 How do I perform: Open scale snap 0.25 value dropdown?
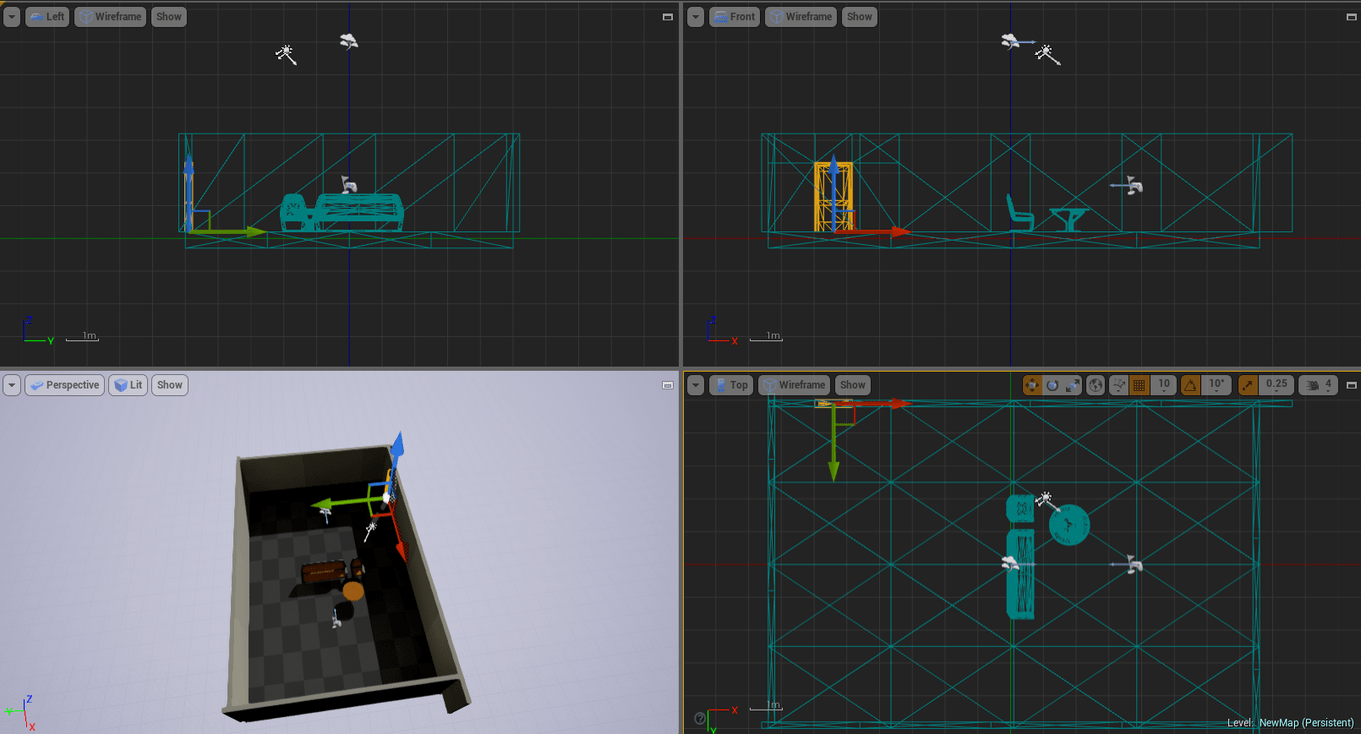click(x=1276, y=385)
